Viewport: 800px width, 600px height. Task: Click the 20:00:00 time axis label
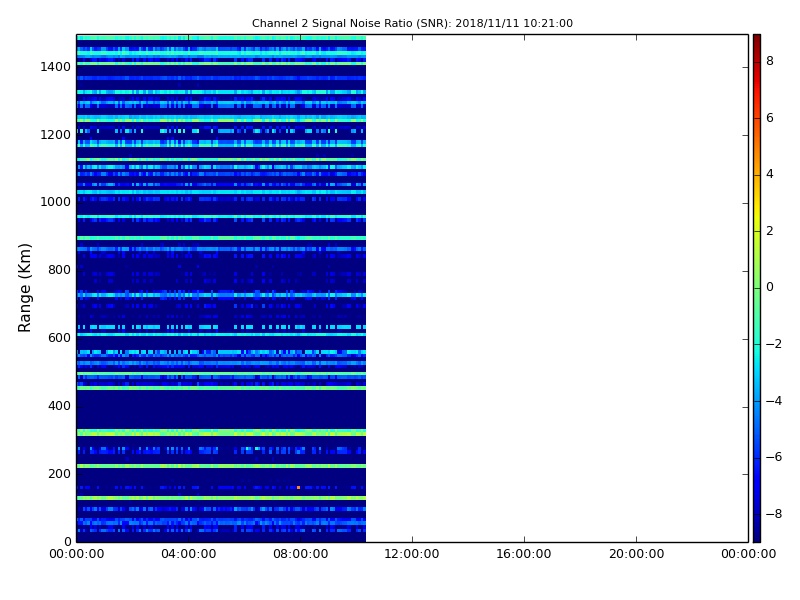click(636, 554)
